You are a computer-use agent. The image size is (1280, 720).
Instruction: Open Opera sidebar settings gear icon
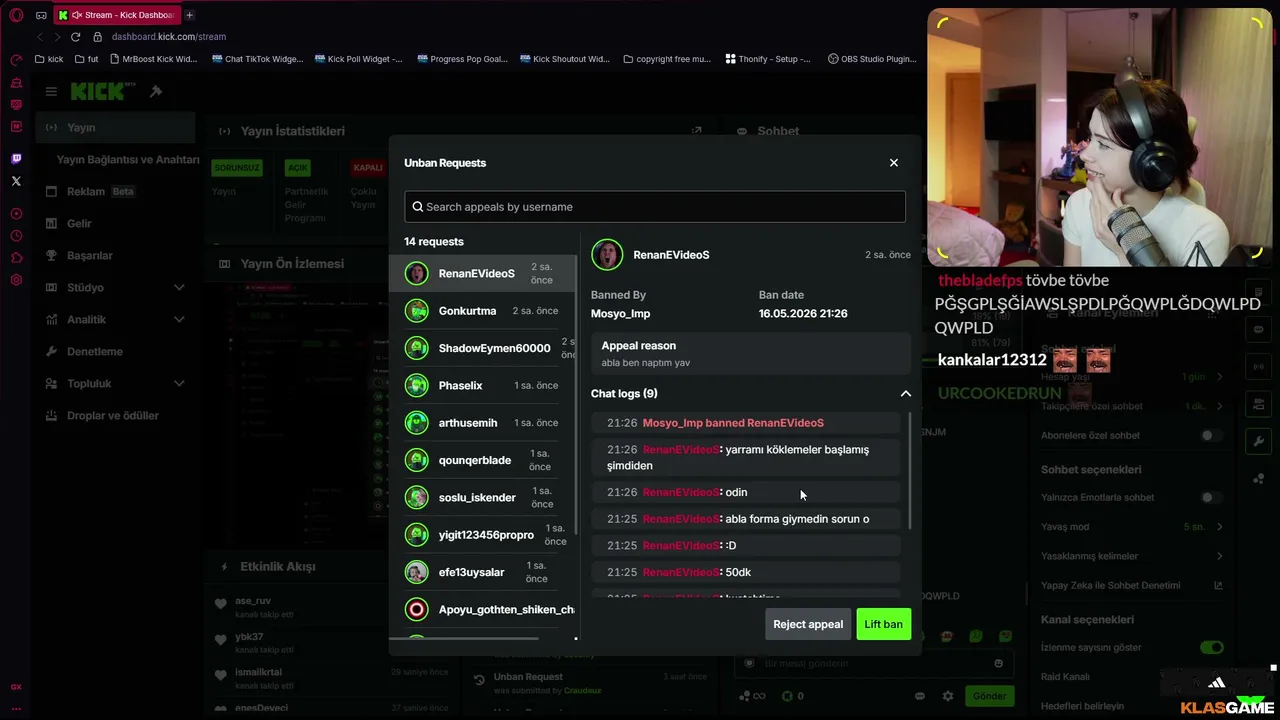[16, 280]
